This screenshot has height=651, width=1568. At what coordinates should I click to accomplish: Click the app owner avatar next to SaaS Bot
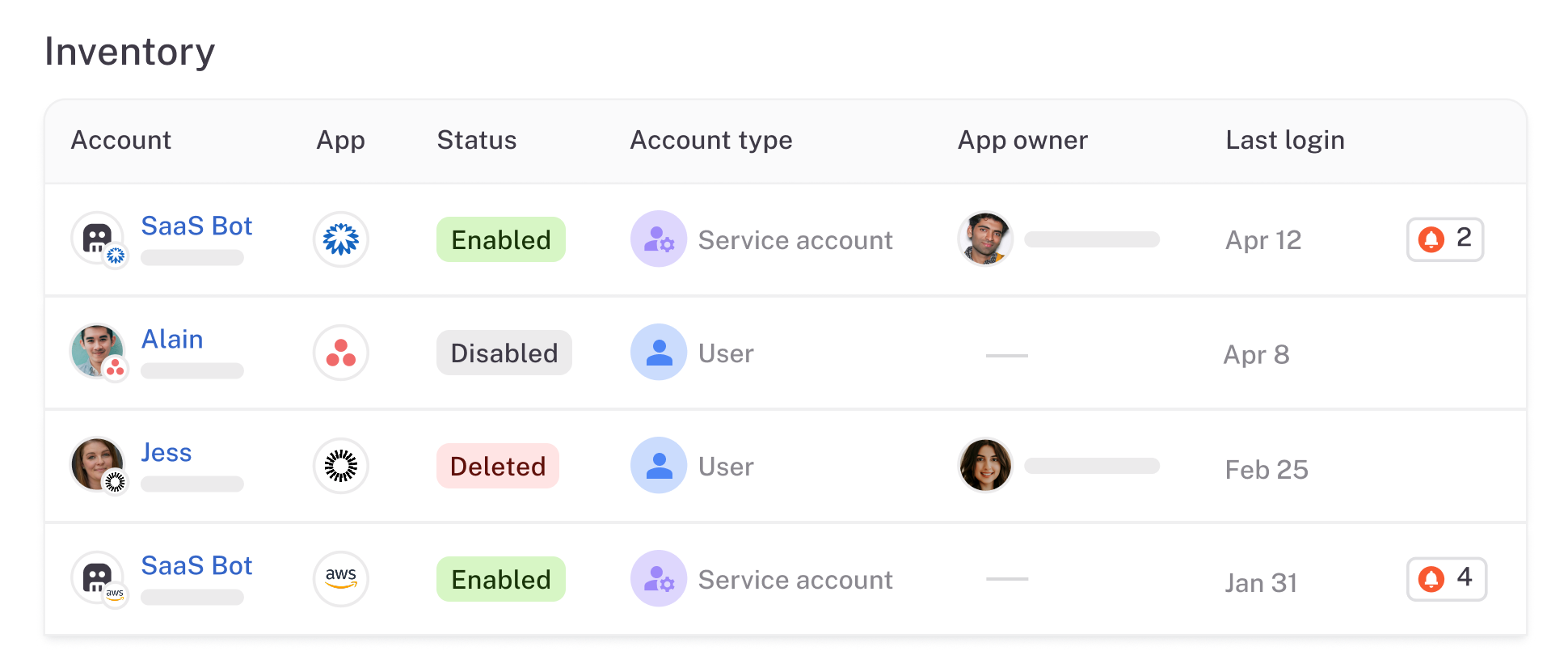pos(985,239)
